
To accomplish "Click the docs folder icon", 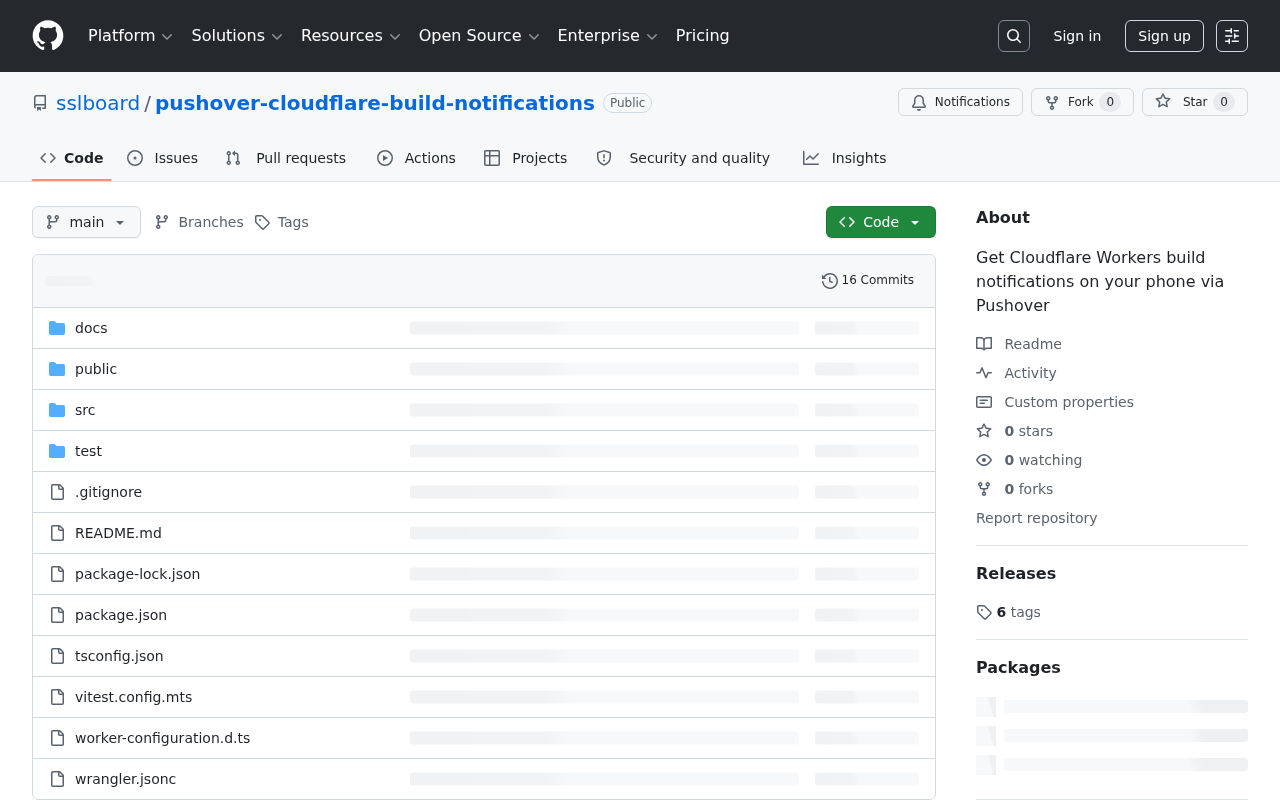I will click(x=57, y=328).
